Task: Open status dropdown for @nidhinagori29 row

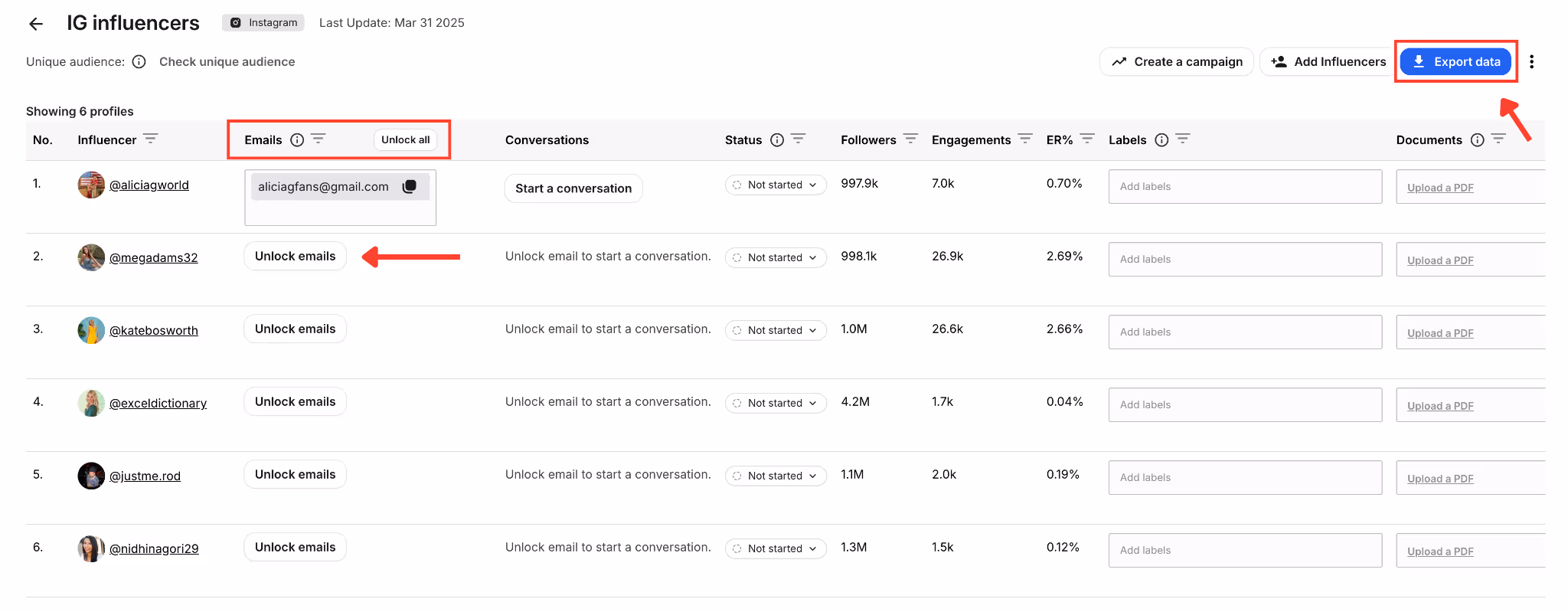Action: pos(776,548)
